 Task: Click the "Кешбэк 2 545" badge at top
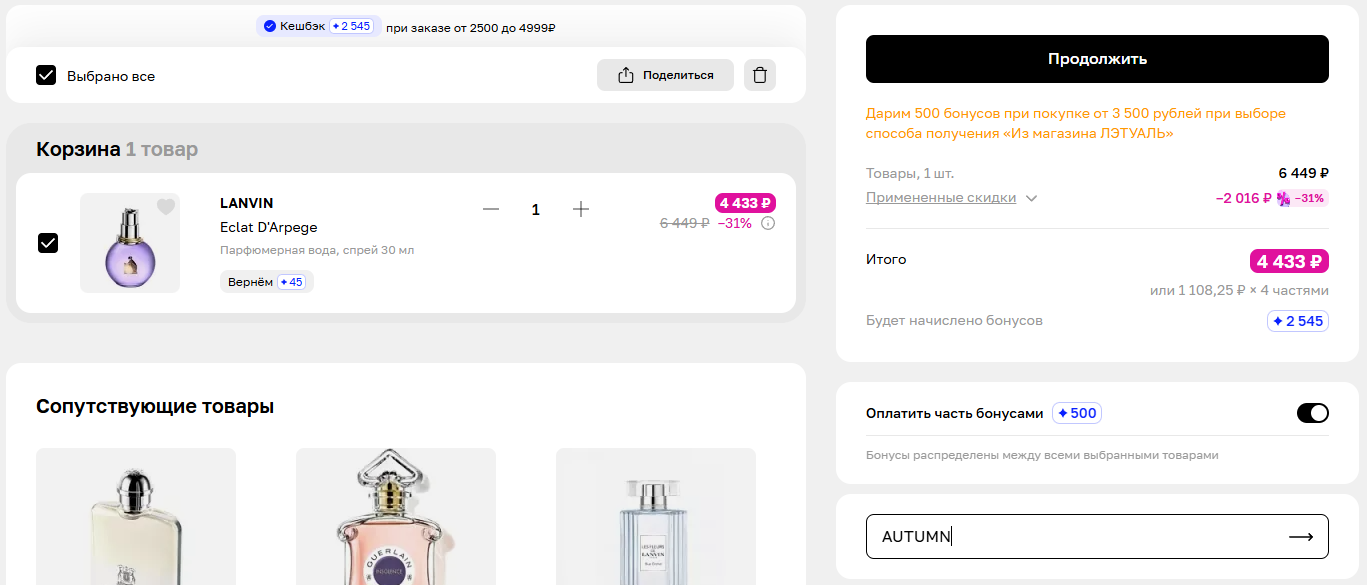(x=317, y=26)
